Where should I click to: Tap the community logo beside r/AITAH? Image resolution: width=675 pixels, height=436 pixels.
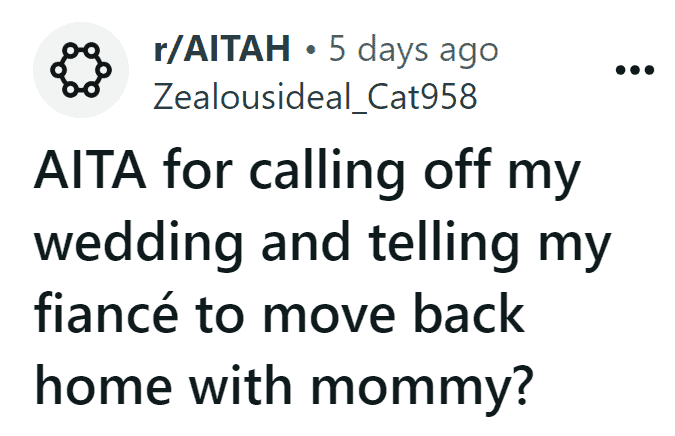[x=81, y=70]
